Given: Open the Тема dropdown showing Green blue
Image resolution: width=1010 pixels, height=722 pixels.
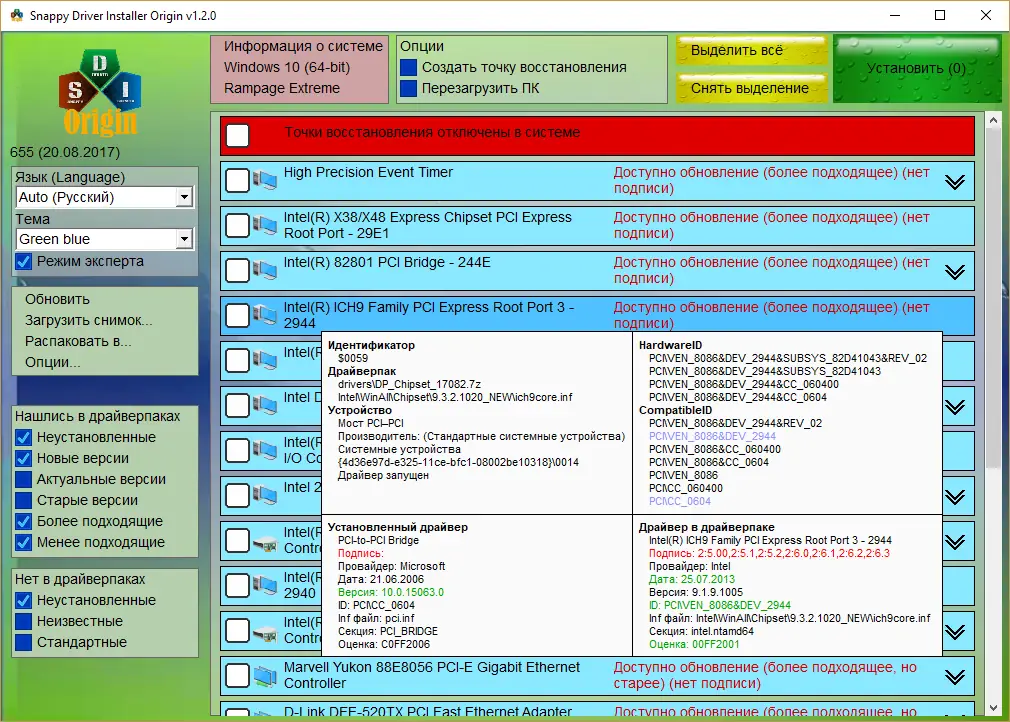Looking at the screenshot, I should 183,239.
